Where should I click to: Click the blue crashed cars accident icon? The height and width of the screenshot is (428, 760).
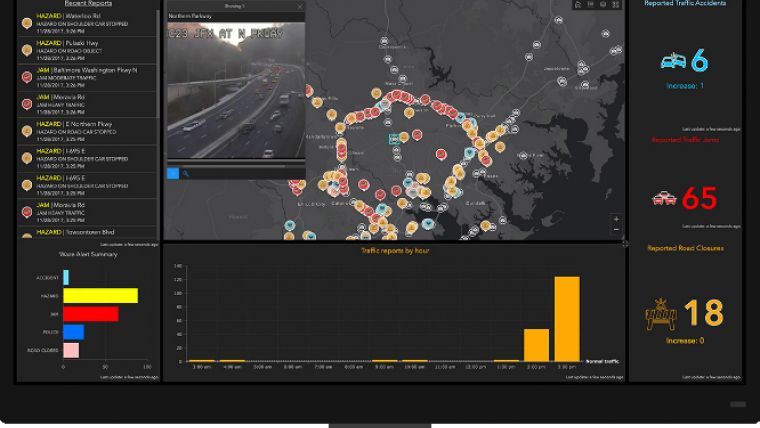pos(673,61)
